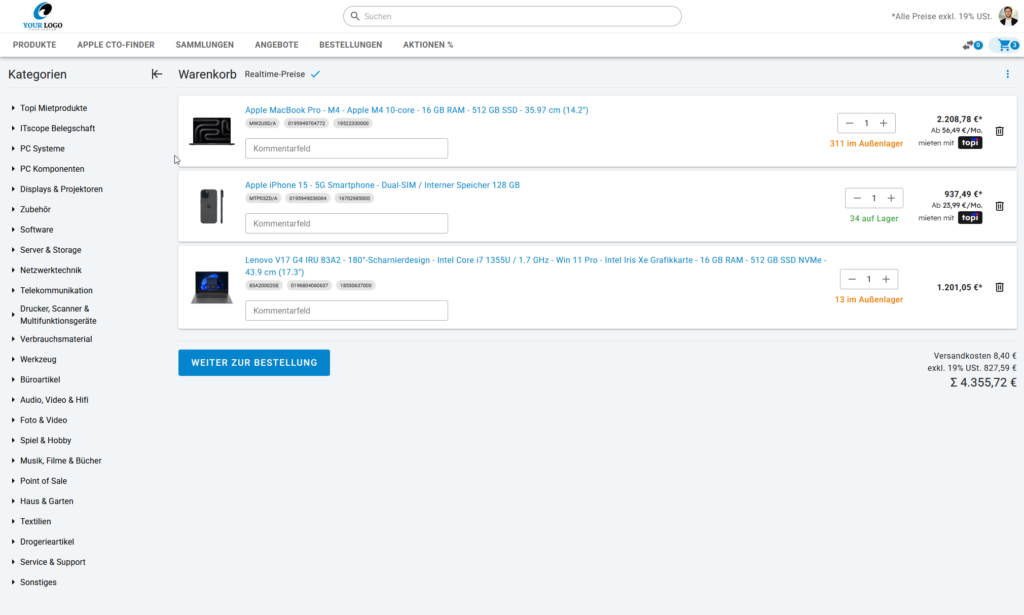This screenshot has width=1024, height=615.
Task: Select the Musik, Filme & Bücher category
Action: pos(61,461)
